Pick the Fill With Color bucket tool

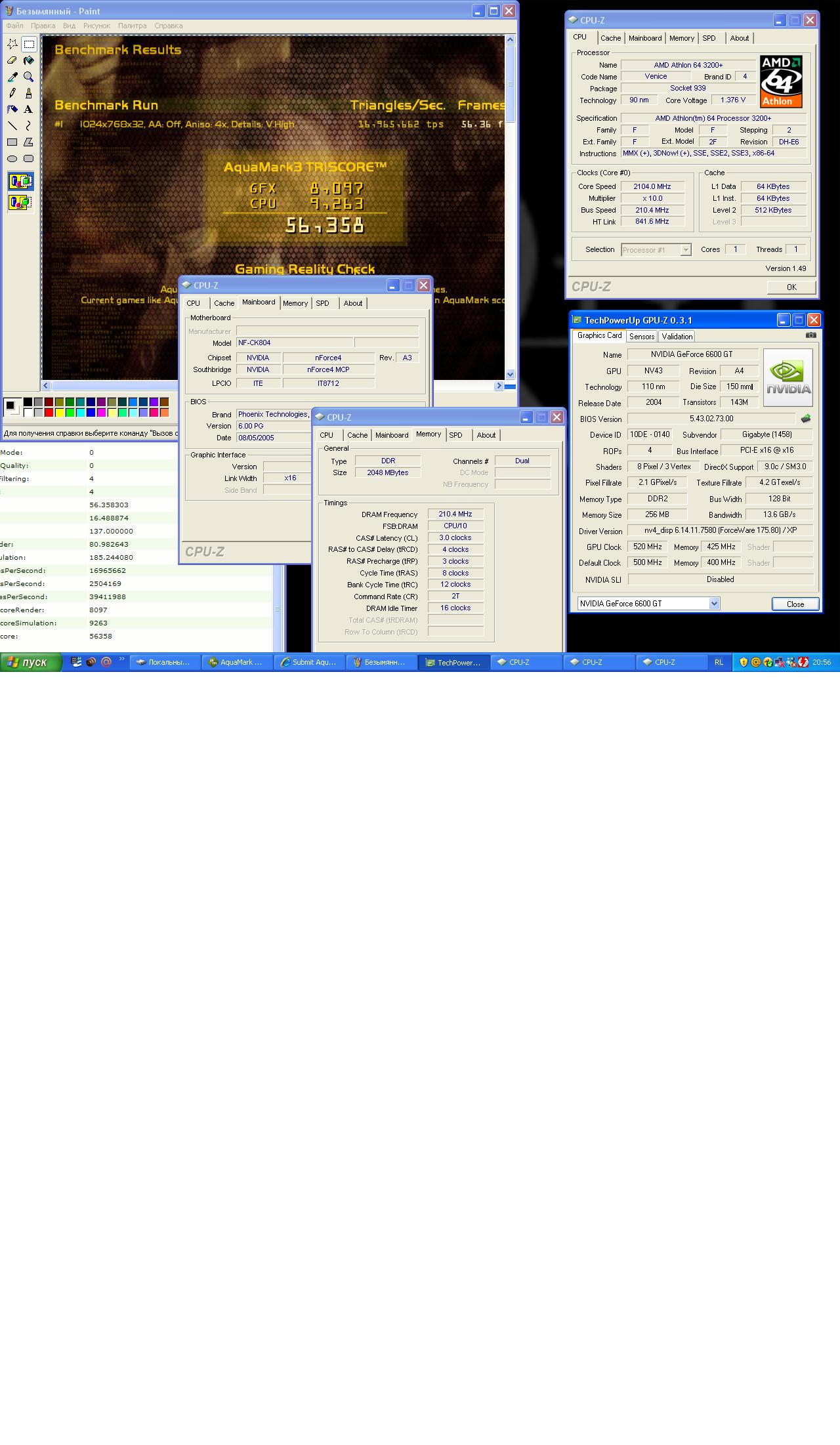point(29,60)
